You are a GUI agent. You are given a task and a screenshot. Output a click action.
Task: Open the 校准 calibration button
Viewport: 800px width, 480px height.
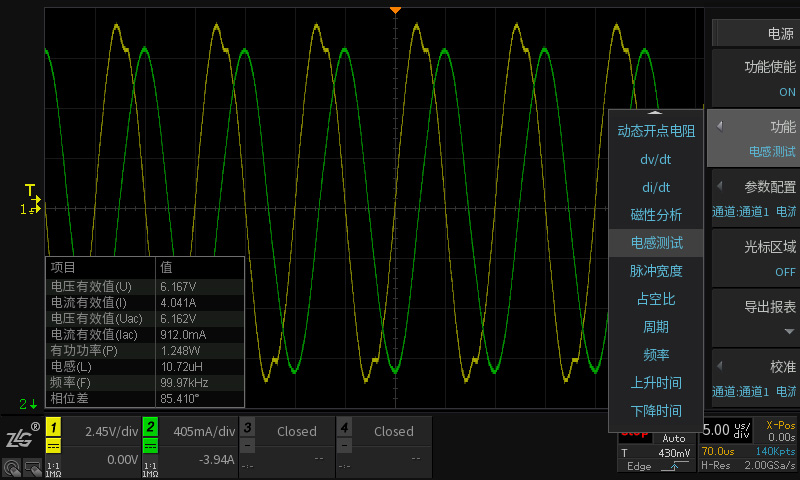click(755, 377)
